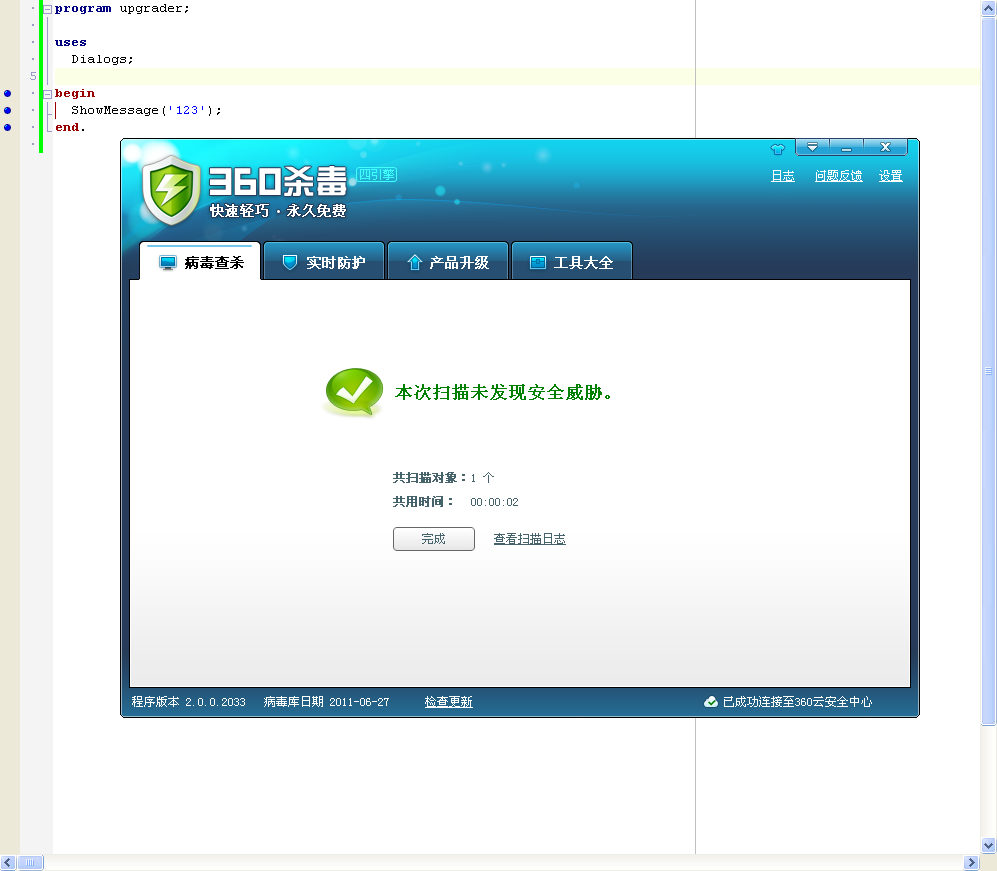Collapse the program upgrader code fold
The height and width of the screenshot is (871, 997).
click(47, 9)
